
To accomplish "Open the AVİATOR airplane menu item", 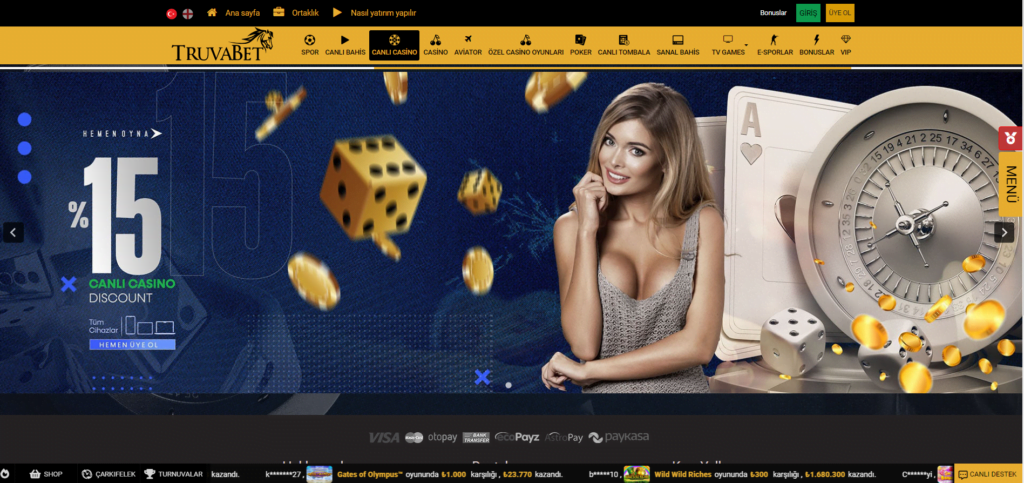I will 468,46.
